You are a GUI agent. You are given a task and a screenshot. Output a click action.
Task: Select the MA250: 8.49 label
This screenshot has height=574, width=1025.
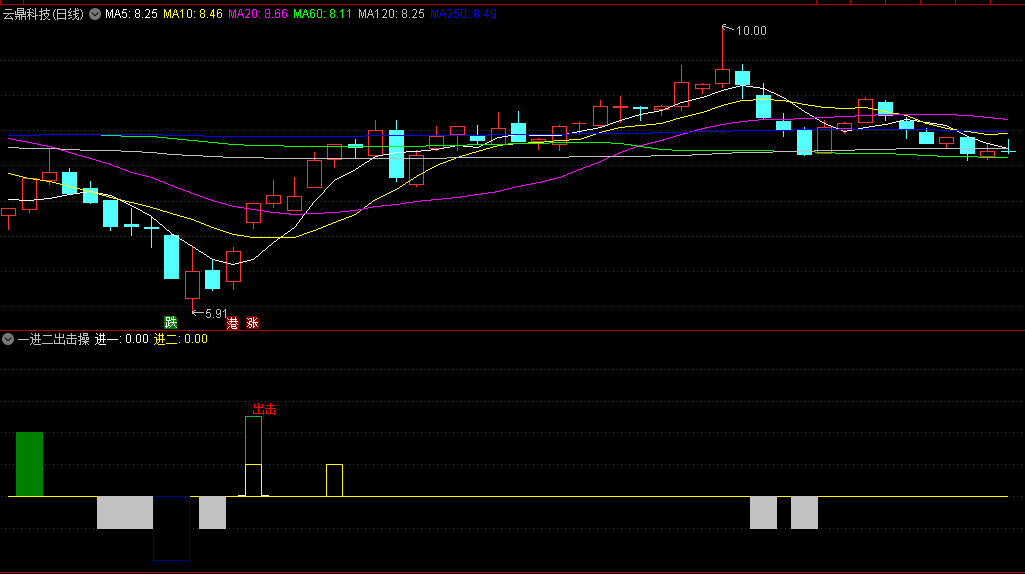pos(463,14)
